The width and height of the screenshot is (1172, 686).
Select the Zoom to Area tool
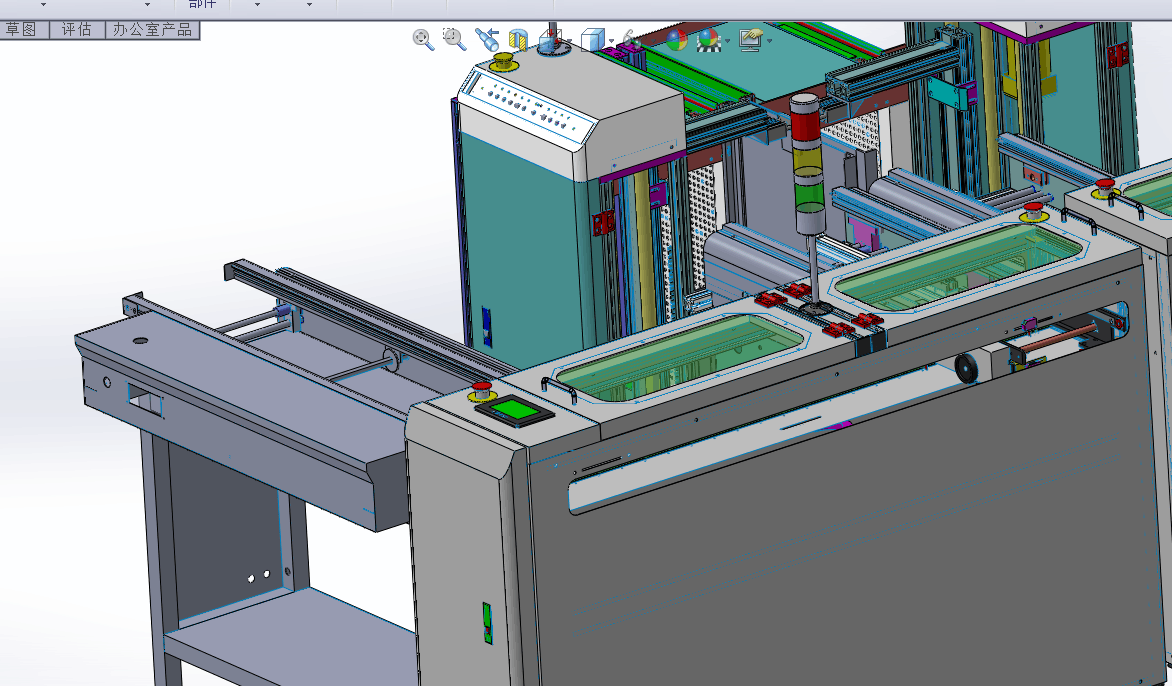454,39
